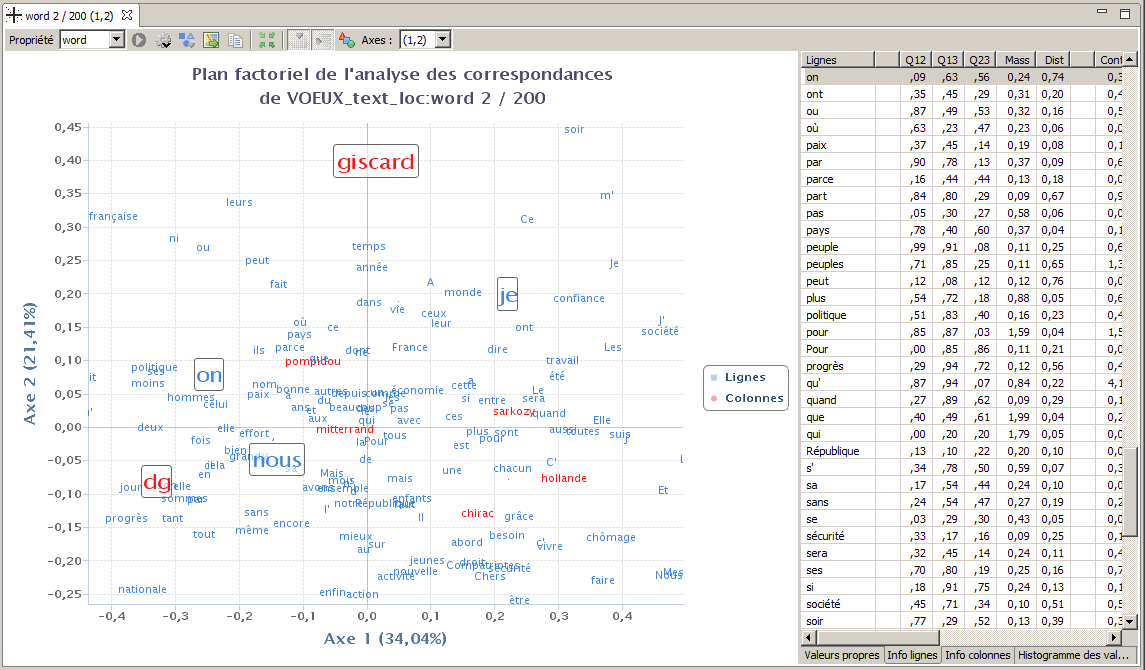The width and height of the screenshot is (1145, 670).
Task: Click the blue shapes icon in toolbar
Action: 187,40
